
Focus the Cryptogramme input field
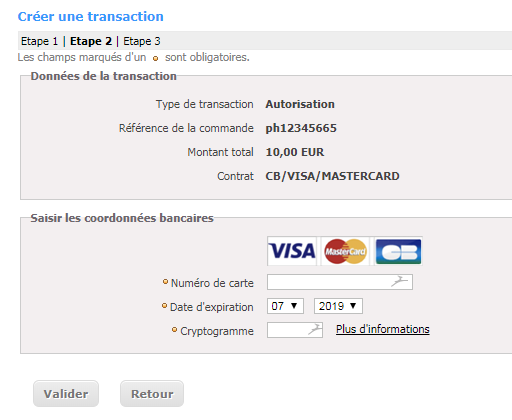pyautogui.click(x=295, y=330)
